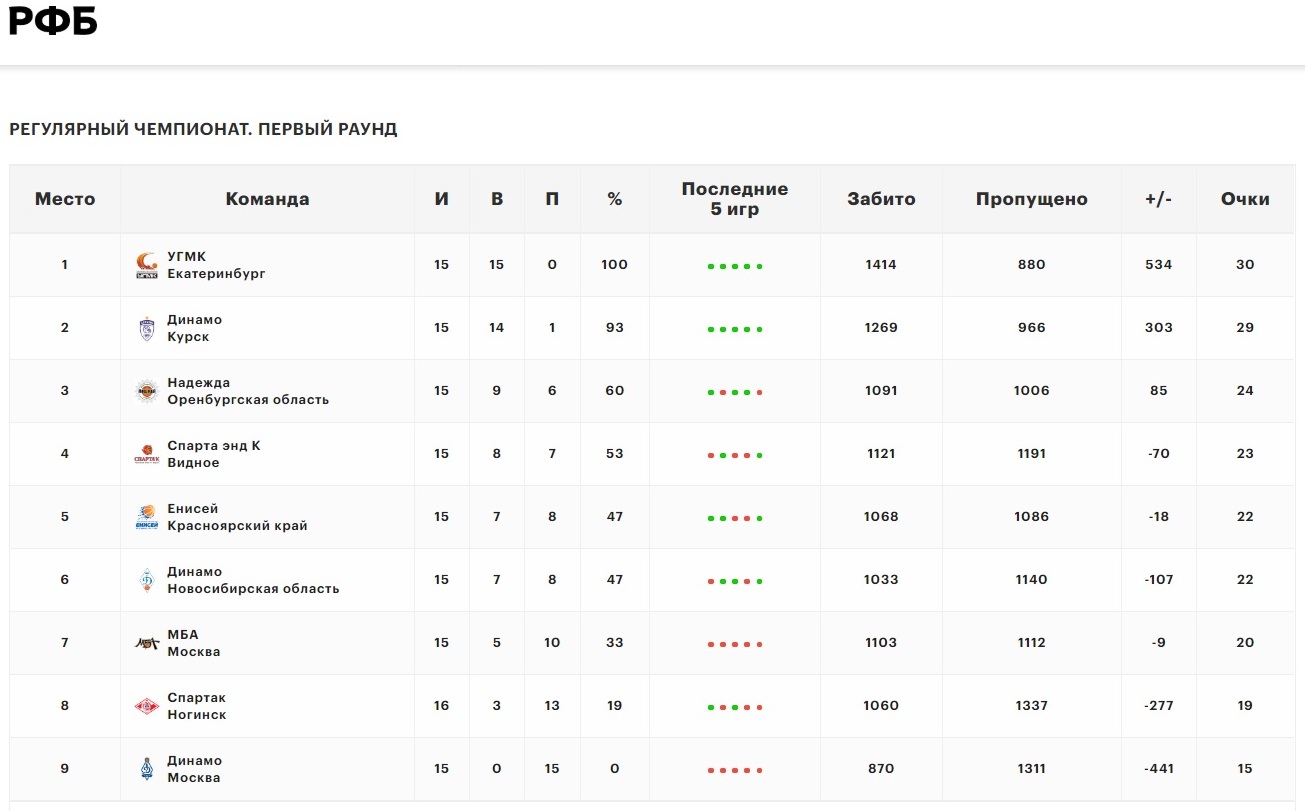Click the Надежда Оренбургская область team logo

147,392
